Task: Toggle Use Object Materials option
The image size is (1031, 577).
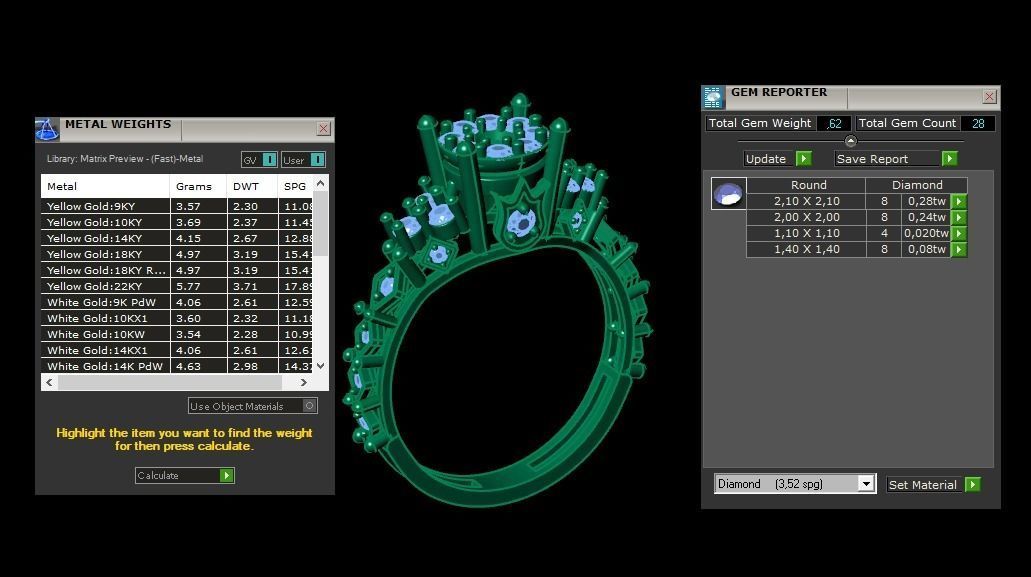Action: point(252,406)
